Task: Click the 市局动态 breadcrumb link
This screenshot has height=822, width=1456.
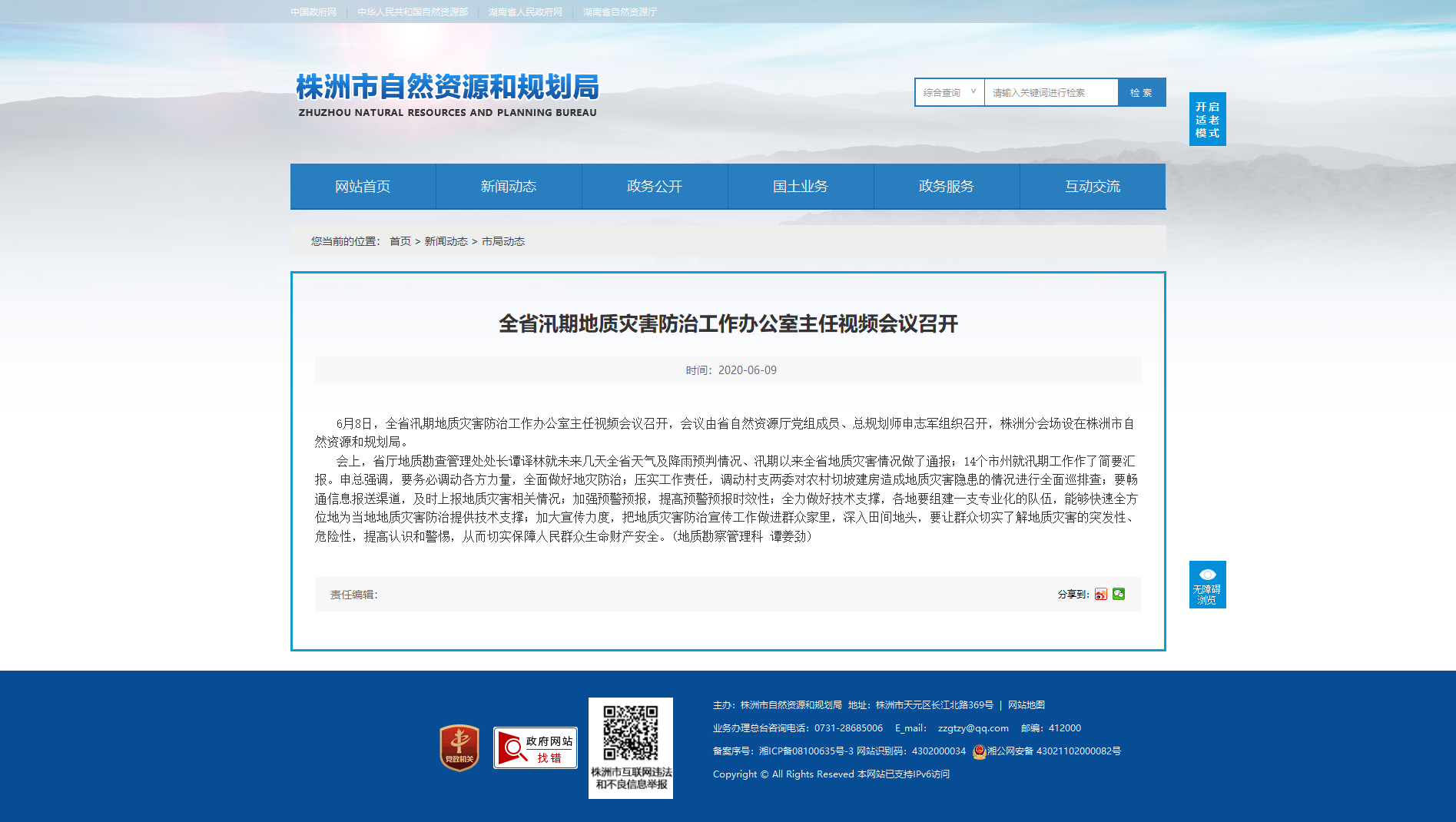Action: click(x=503, y=241)
